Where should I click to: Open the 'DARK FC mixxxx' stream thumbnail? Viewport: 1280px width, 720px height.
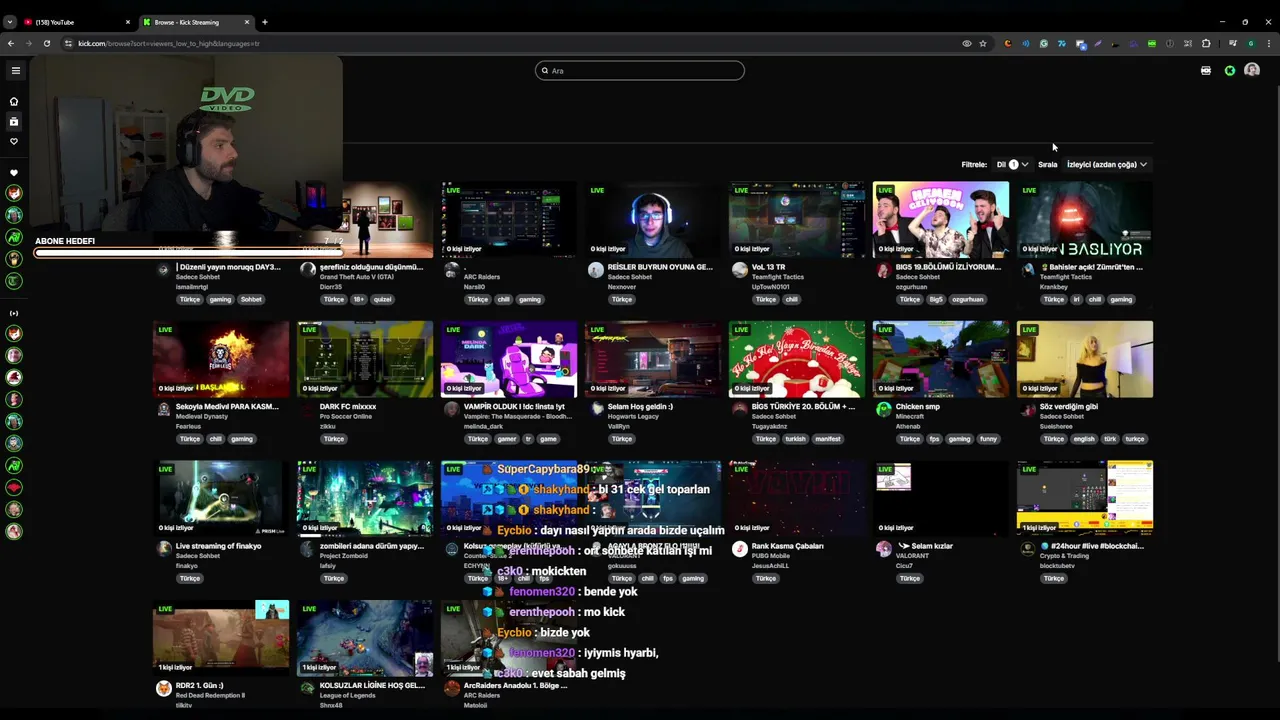tap(365, 359)
